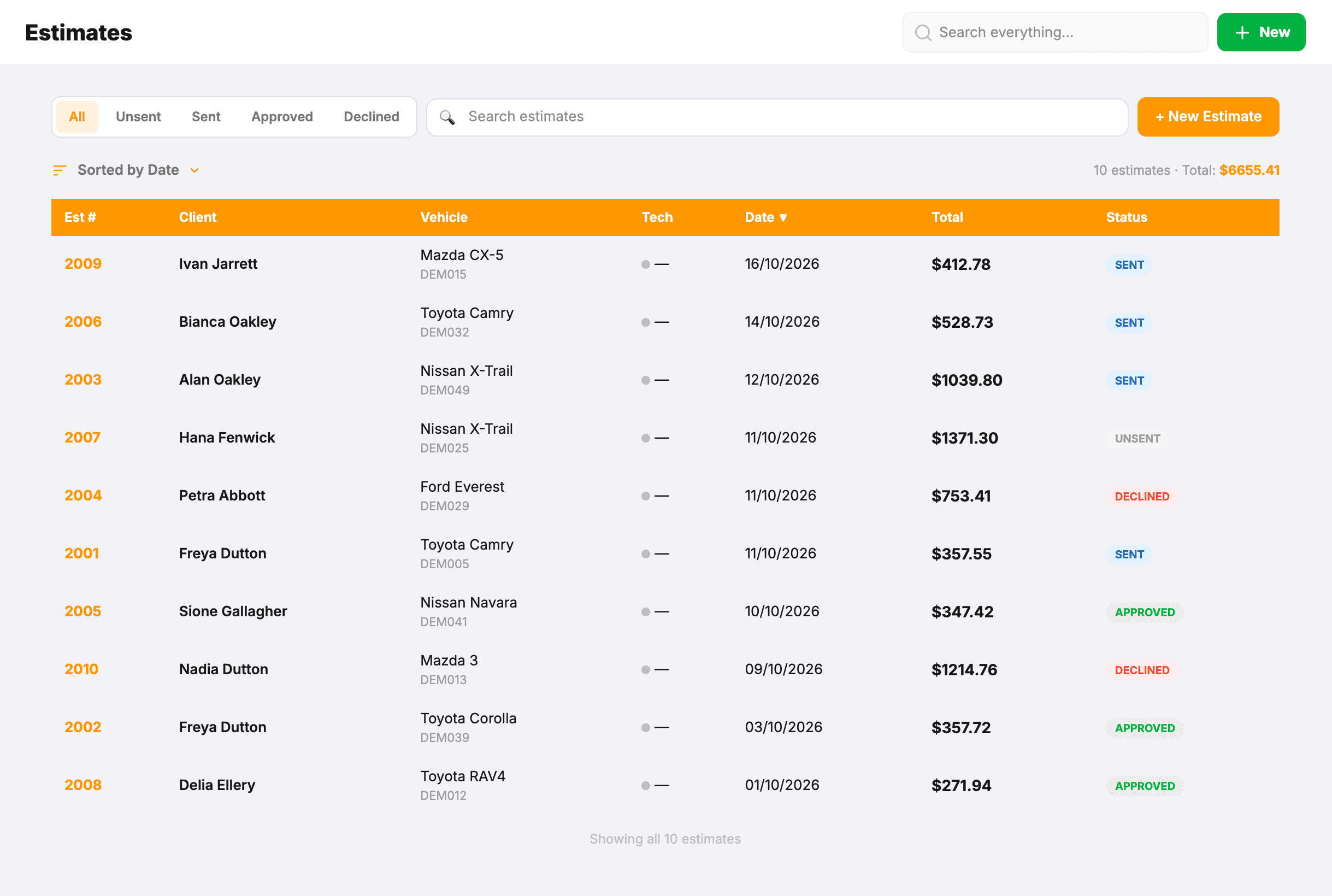Click the orange New Estimate button
The image size is (1332, 896).
1208,116
